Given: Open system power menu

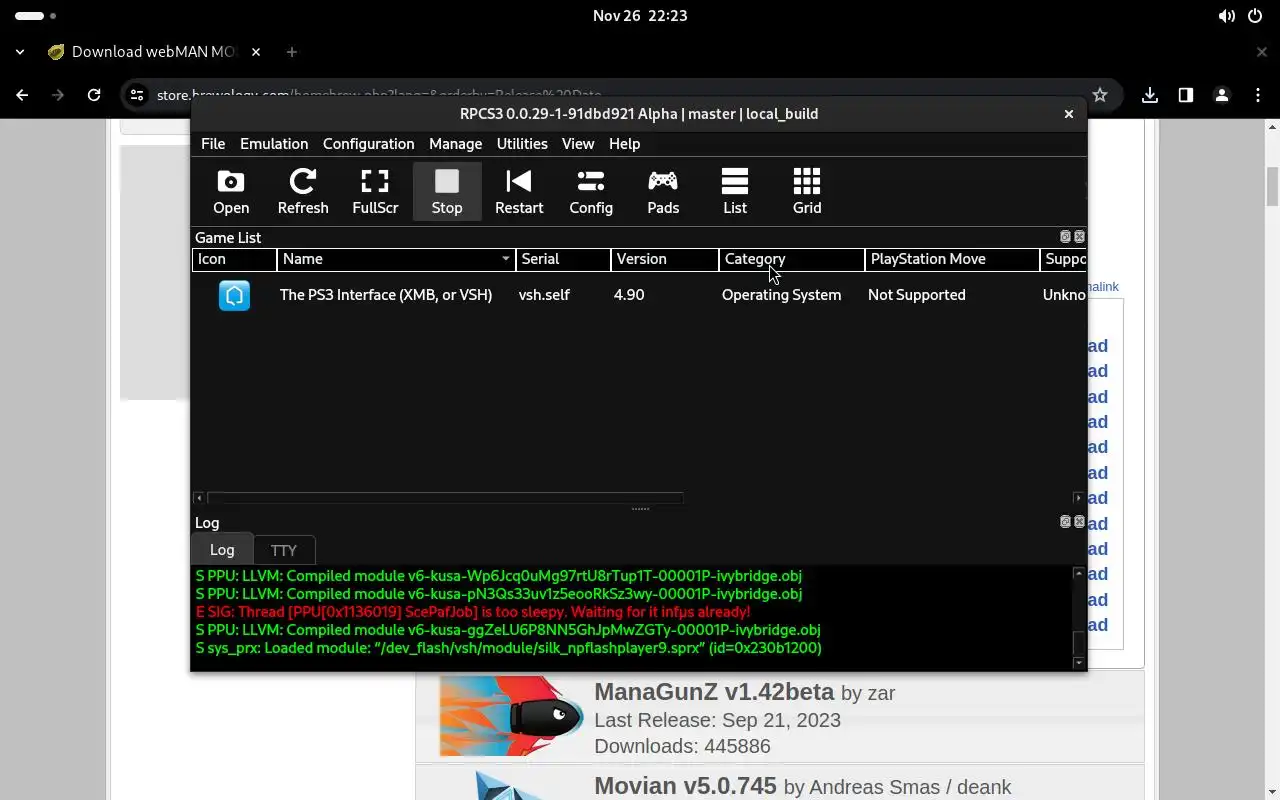Looking at the screenshot, I should 1256,16.
